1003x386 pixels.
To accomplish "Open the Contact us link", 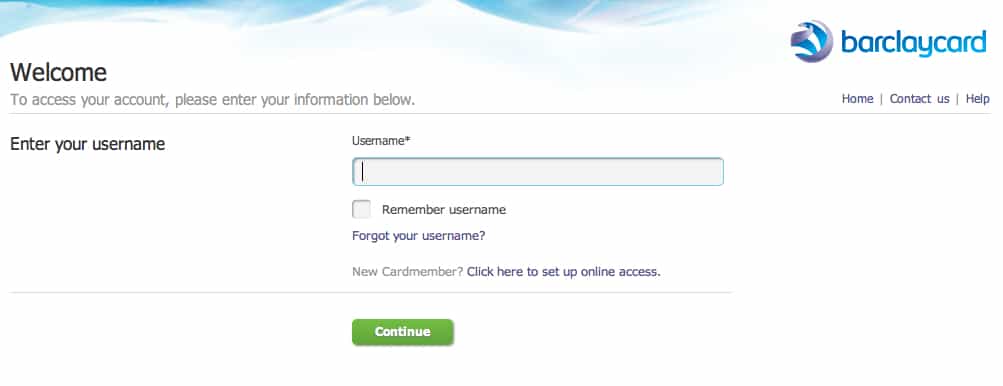I will click(x=919, y=99).
